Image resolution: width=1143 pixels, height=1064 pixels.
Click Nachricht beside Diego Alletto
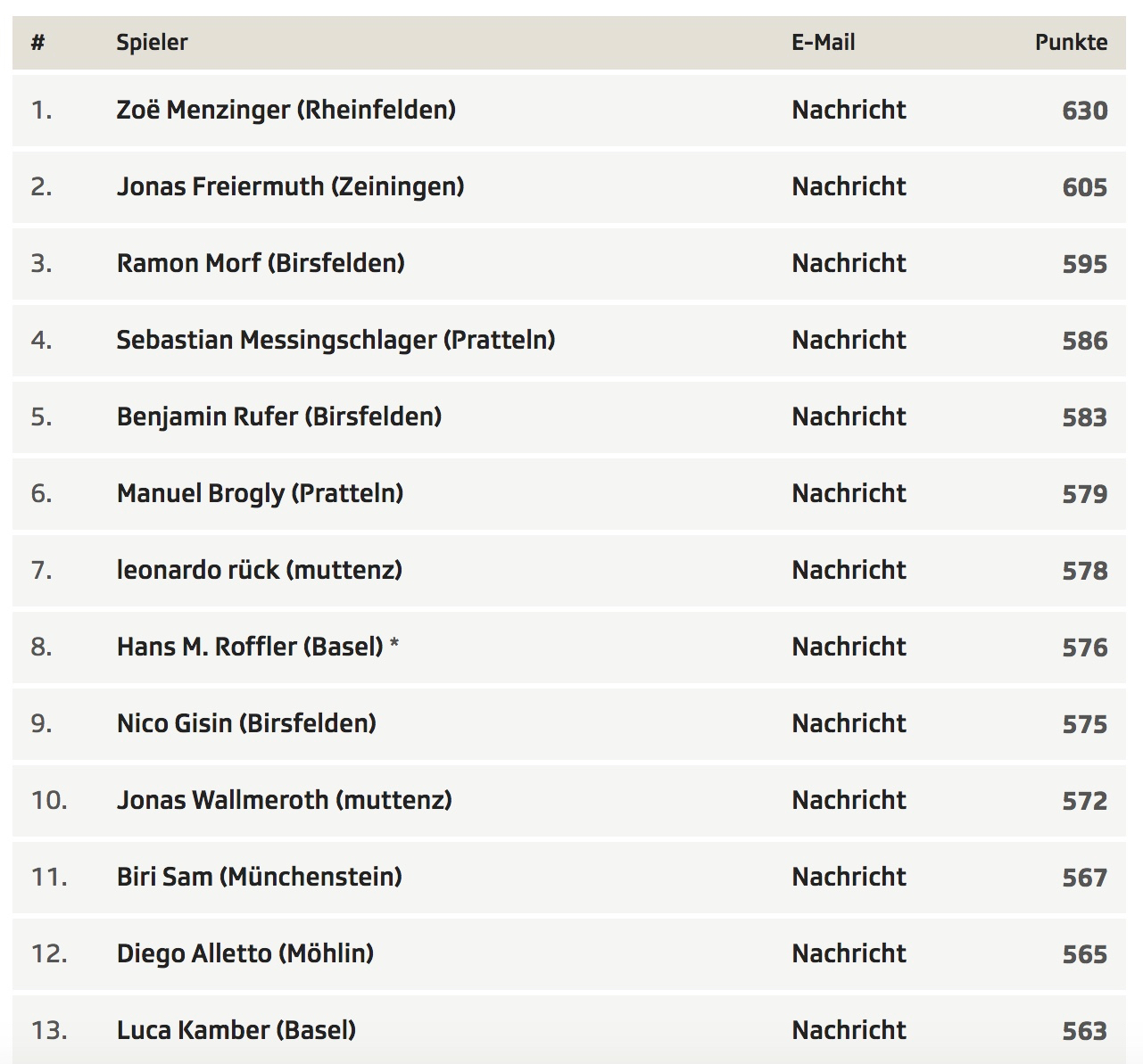849,953
